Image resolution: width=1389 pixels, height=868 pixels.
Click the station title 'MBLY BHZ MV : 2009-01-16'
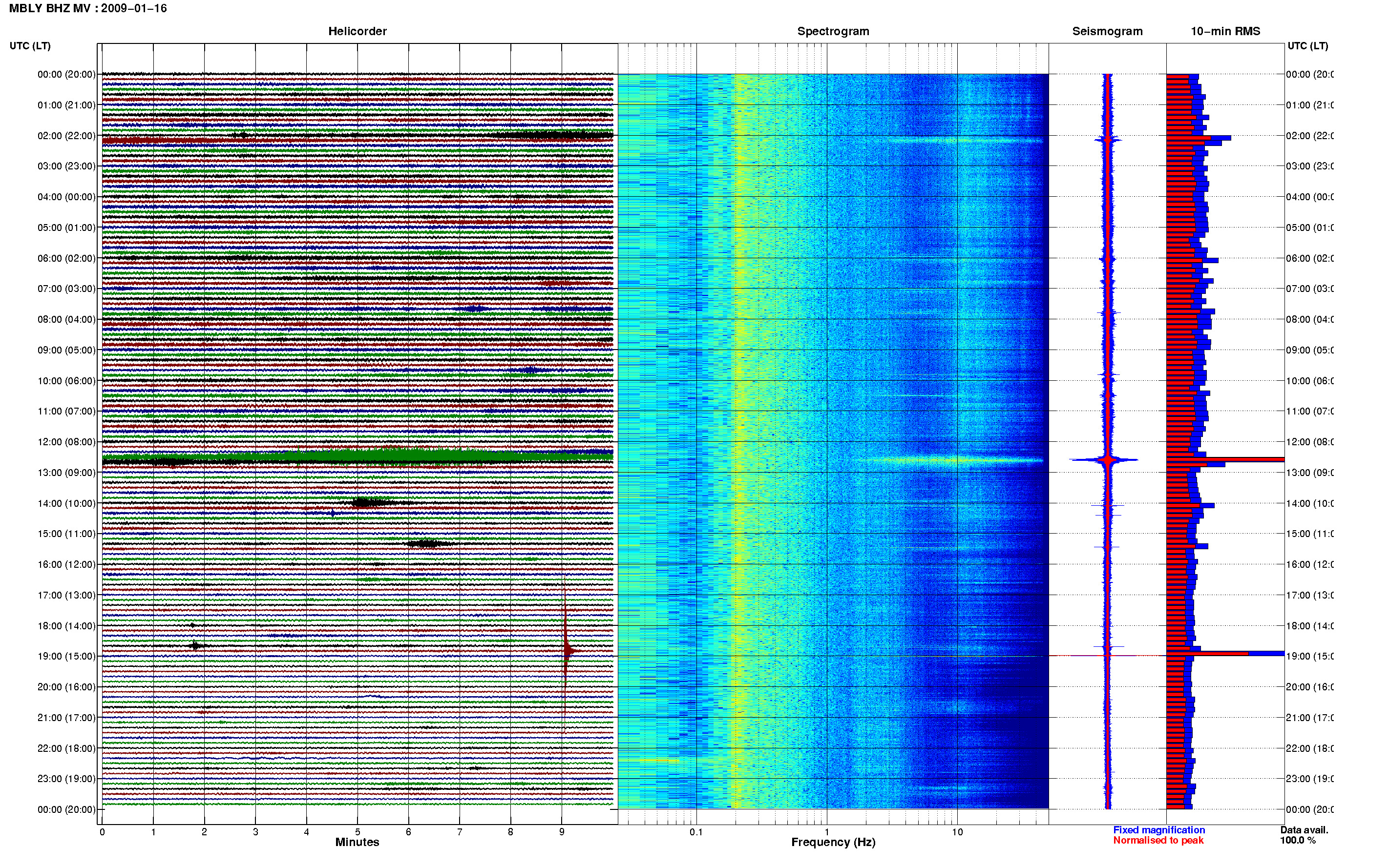coord(88,9)
